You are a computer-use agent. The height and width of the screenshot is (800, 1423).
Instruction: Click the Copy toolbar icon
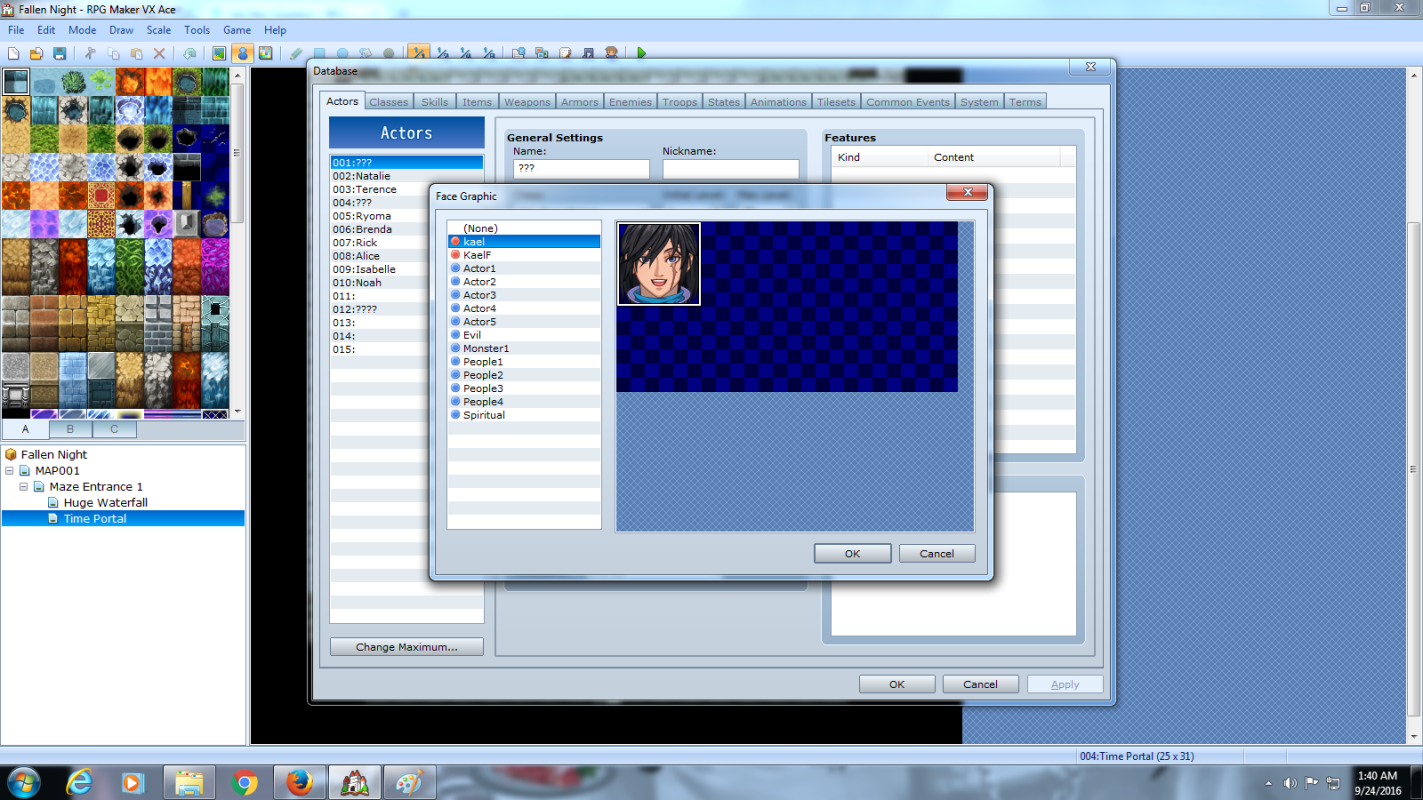[113, 53]
